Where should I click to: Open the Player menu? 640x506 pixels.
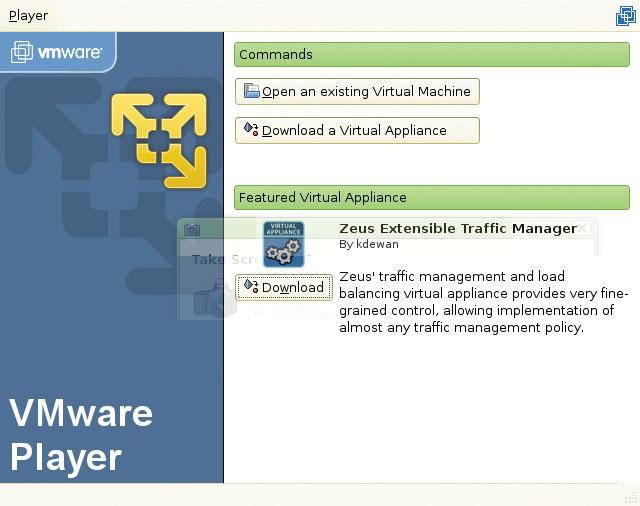28,16
